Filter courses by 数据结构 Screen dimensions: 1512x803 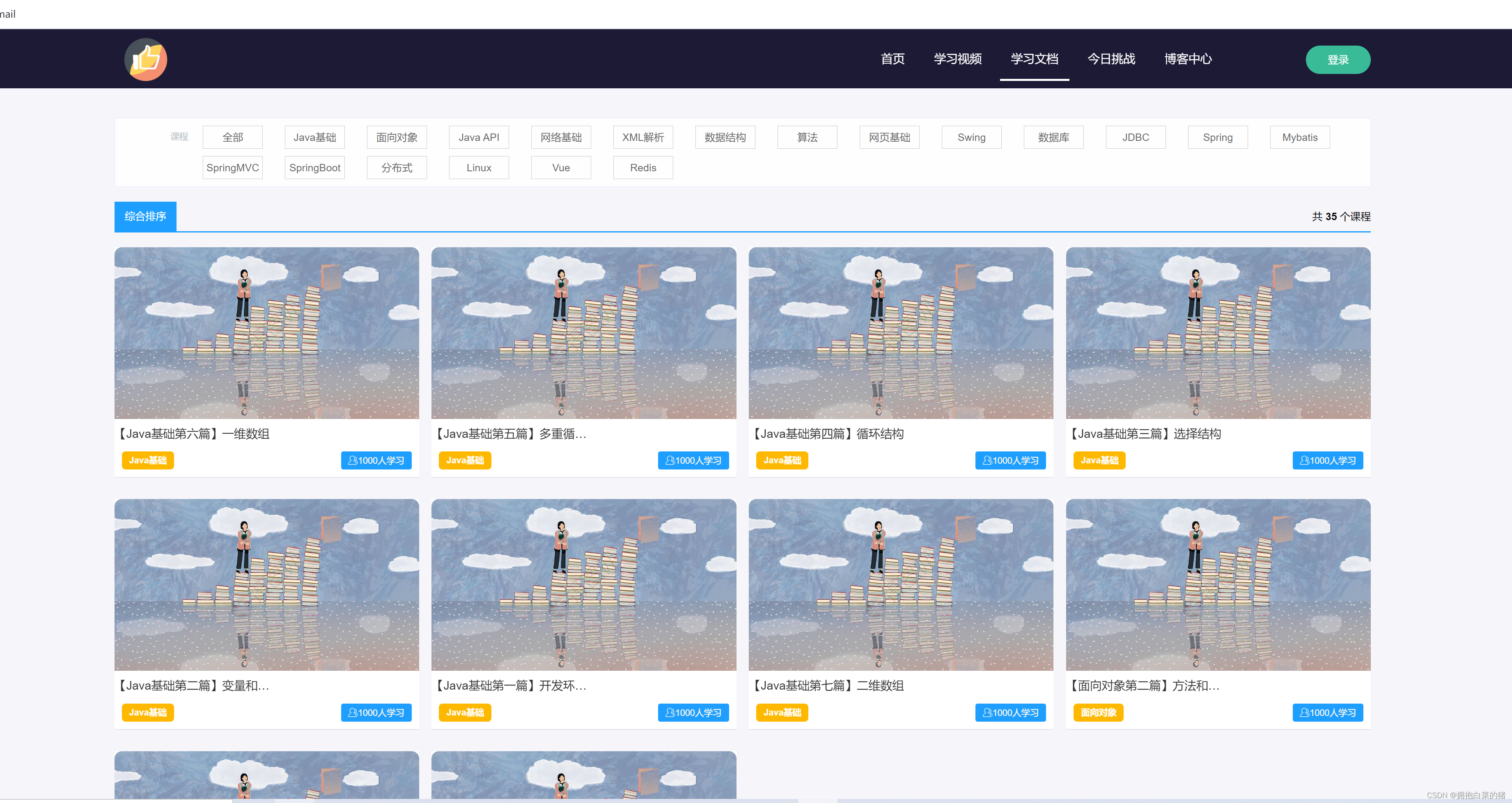(x=725, y=138)
